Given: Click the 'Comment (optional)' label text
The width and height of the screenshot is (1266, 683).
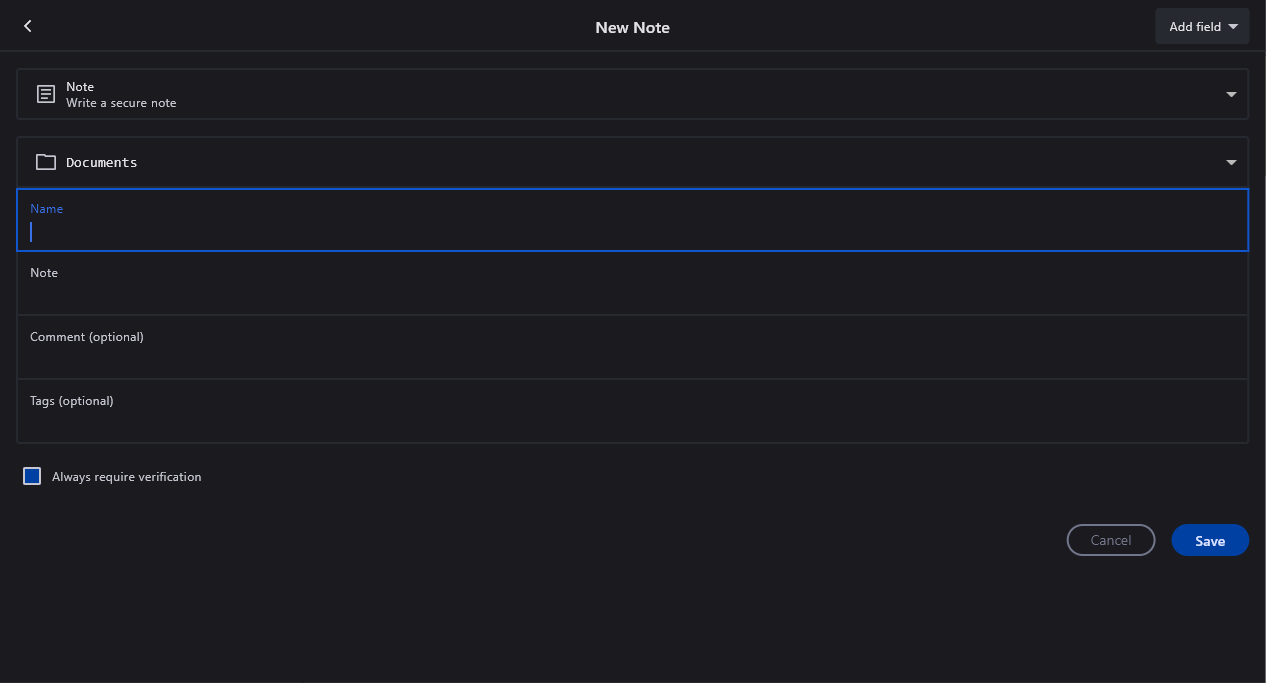Looking at the screenshot, I should coord(87,337).
